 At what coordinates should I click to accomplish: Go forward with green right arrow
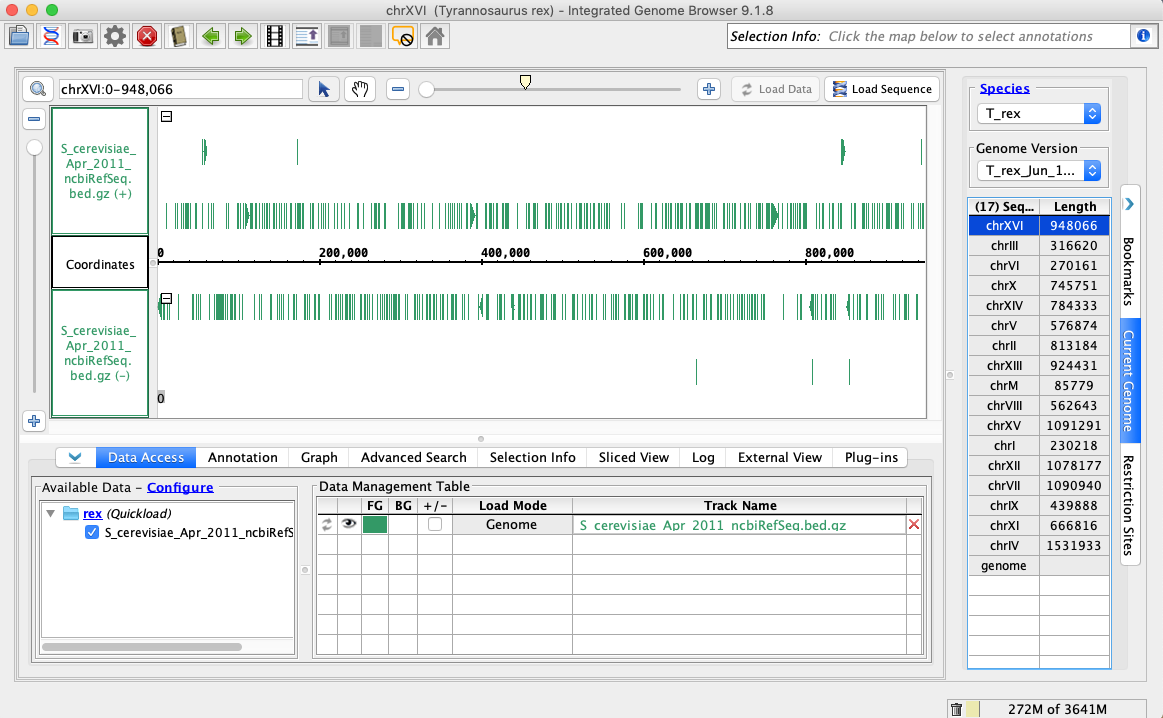pyautogui.click(x=243, y=36)
